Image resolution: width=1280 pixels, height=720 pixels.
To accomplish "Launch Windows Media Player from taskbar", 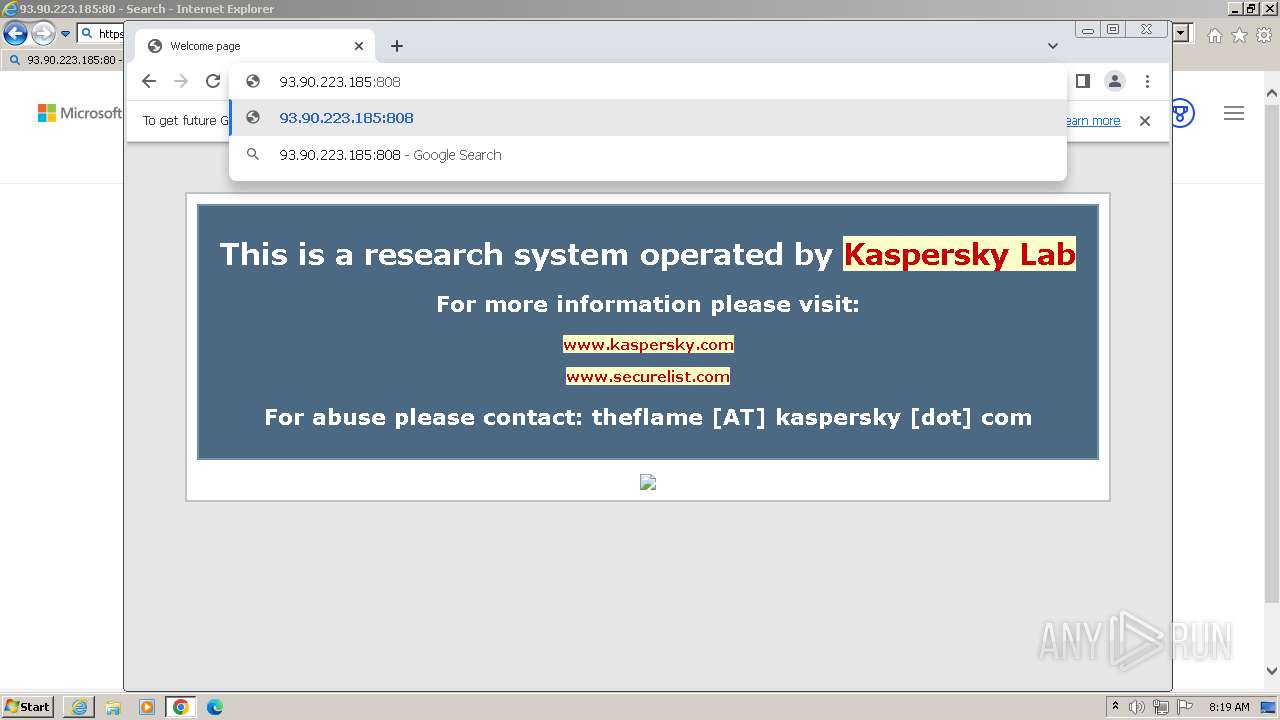I will coord(147,707).
